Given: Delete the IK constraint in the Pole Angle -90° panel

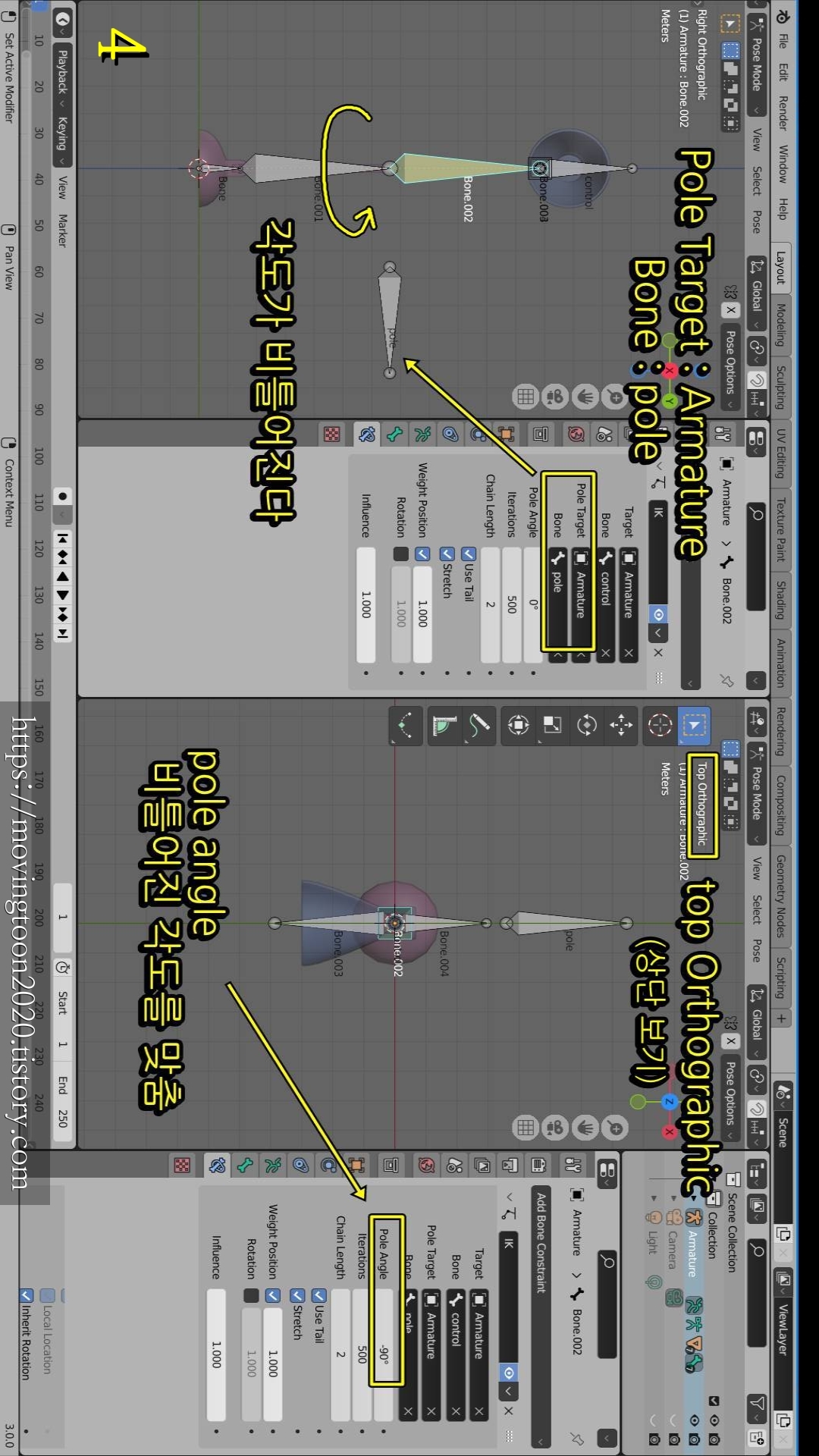Looking at the screenshot, I should [509, 1411].
